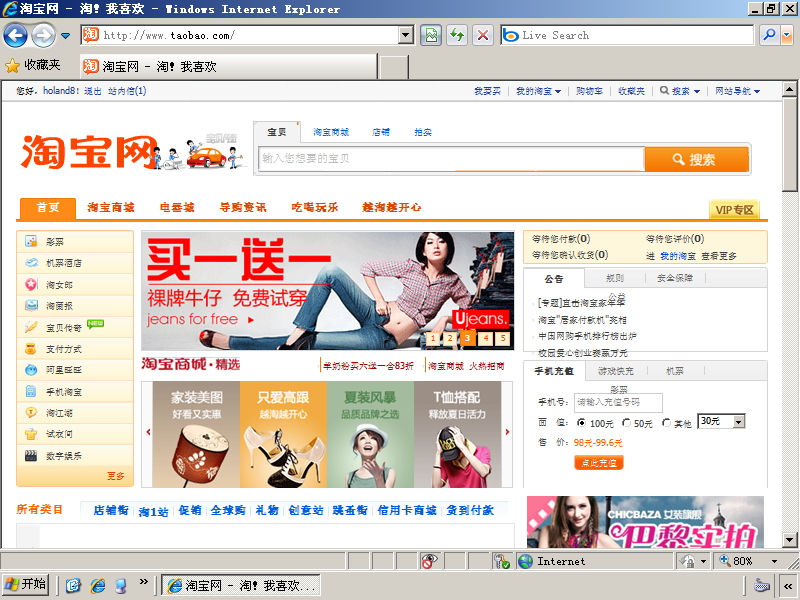Image resolution: width=800 pixels, height=600 pixels.
Task: Switch to the 游戏快充 tab
Action: [616, 371]
